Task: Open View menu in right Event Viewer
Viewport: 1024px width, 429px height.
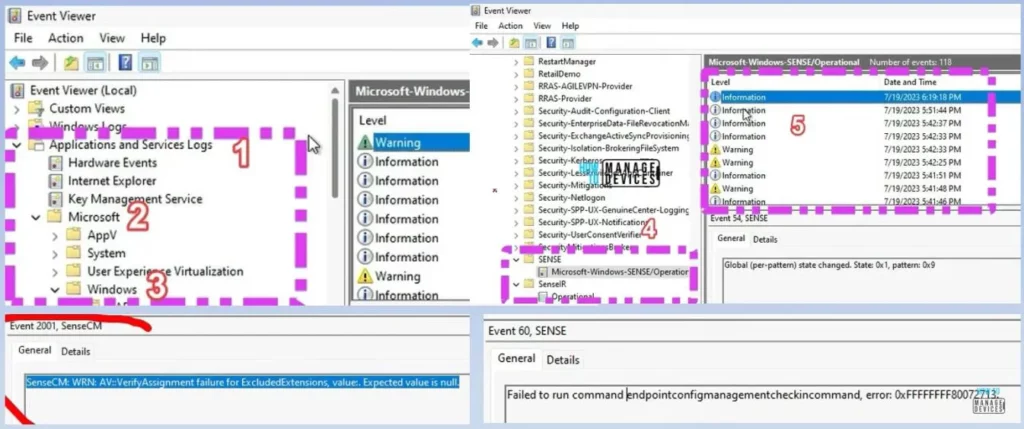Action: (x=542, y=26)
